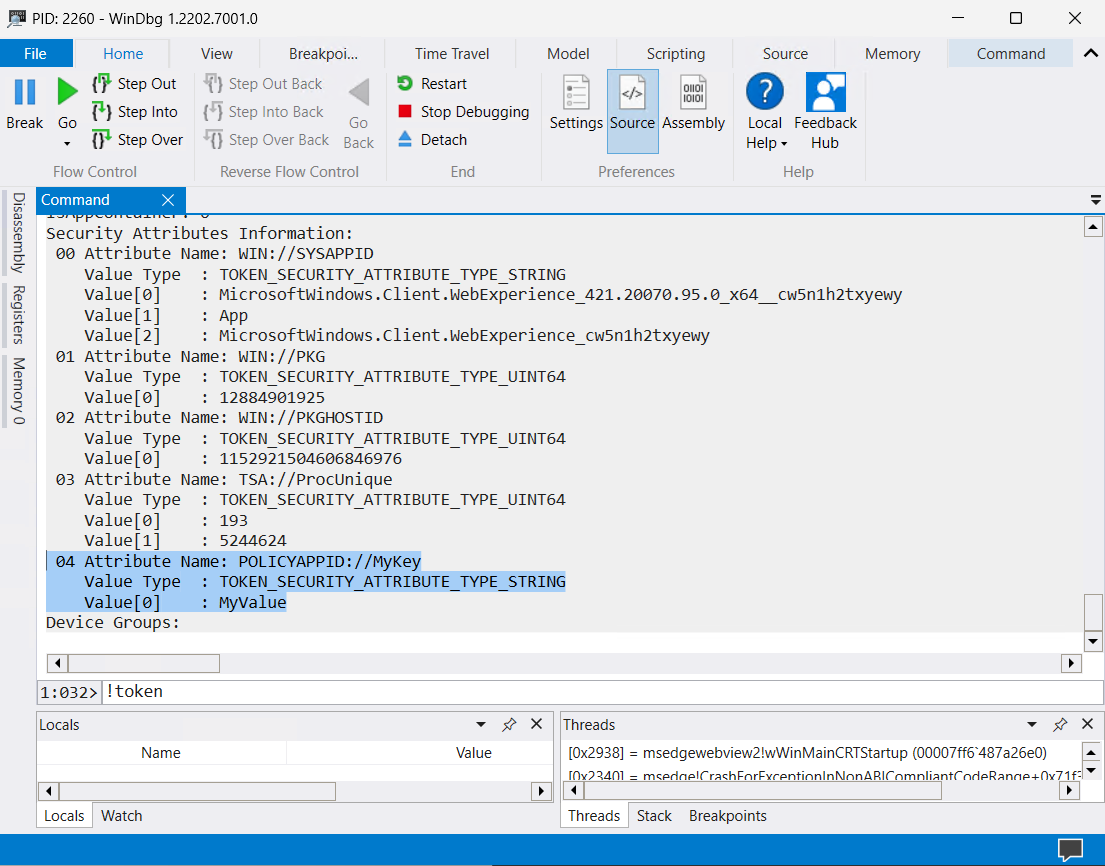Collapse the ribbon with the chevron

pyautogui.click(x=1089, y=53)
